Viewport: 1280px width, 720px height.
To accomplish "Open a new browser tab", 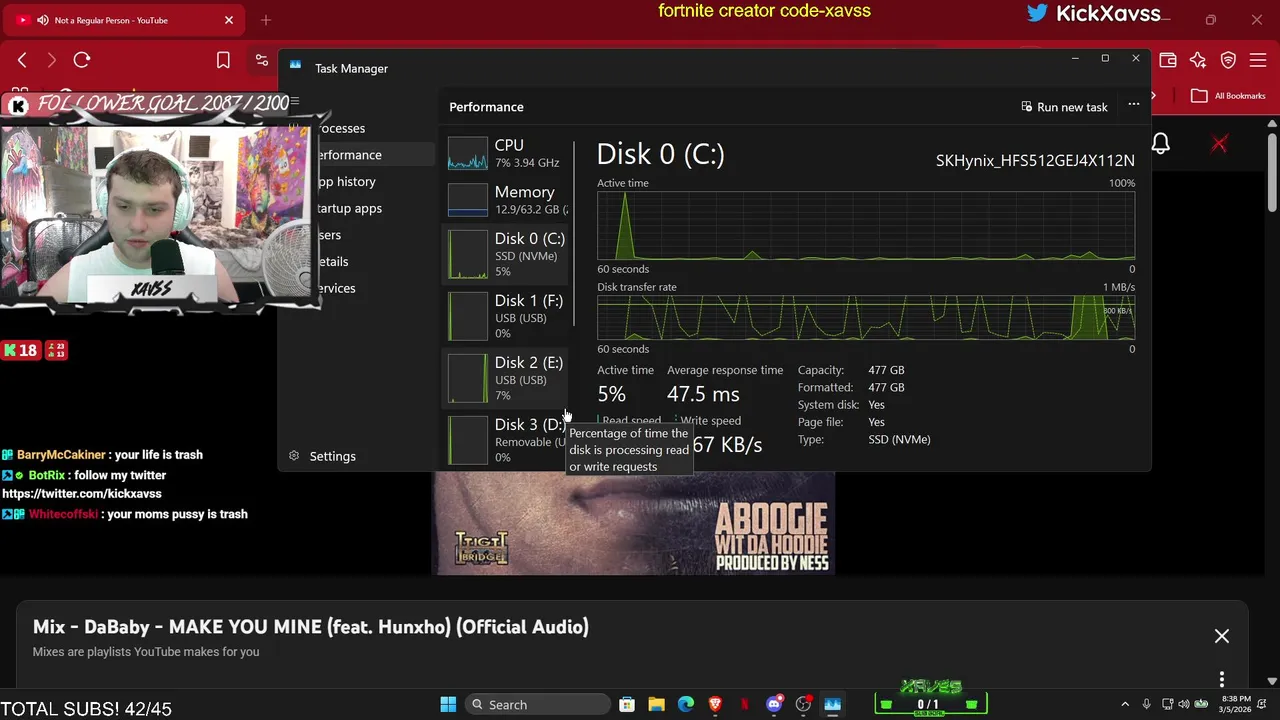I will [266, 20].
